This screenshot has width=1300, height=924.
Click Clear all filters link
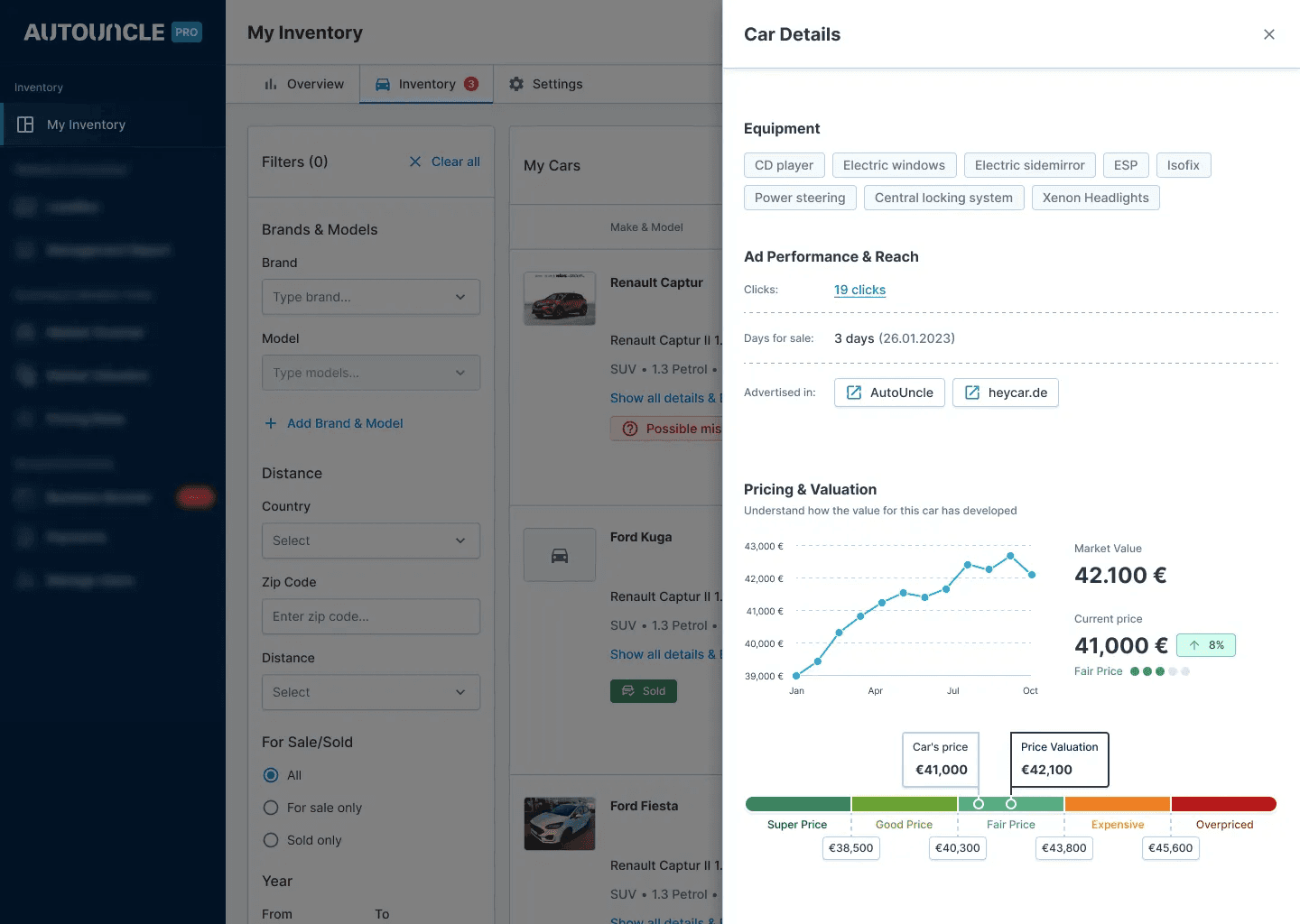[x=455, y=162]
